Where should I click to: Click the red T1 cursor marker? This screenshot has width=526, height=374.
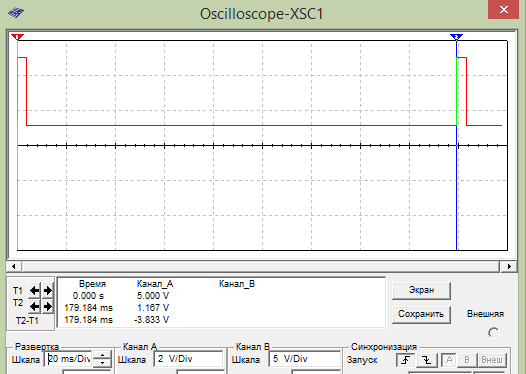coord(17,37)
